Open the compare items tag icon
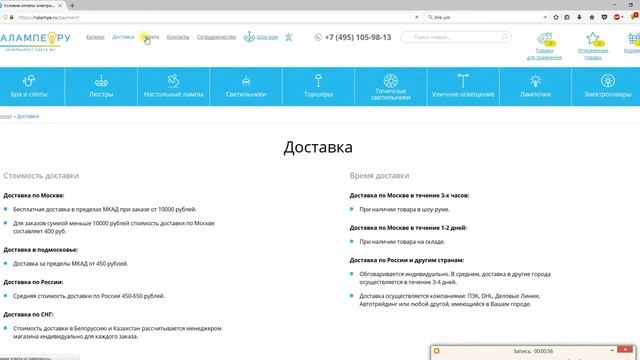This screenshot has height=360, width=640. (544, 39)
